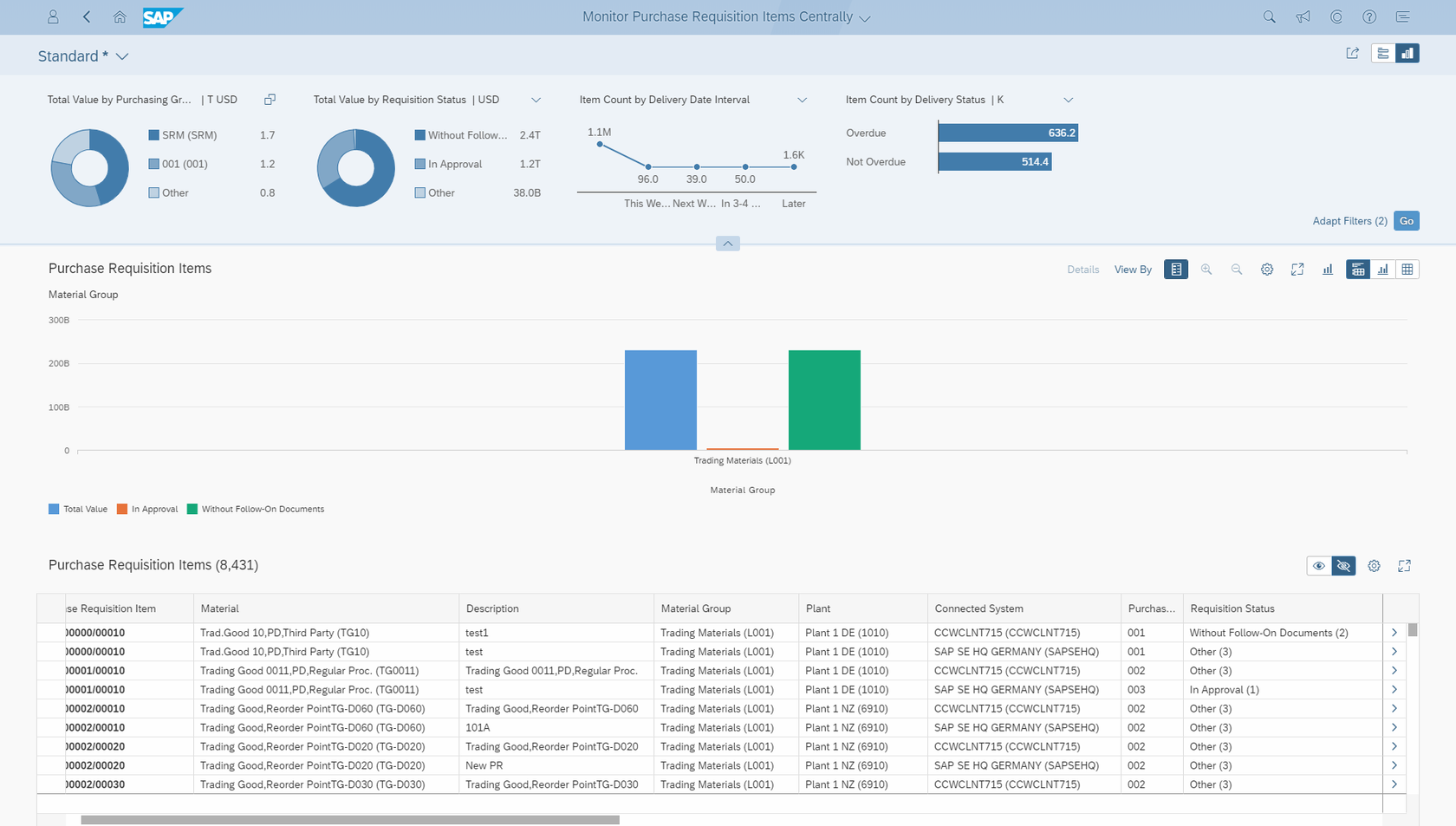The image size is (1456, 826).
Task: Show details with the eye icon
Action: 1319,566
